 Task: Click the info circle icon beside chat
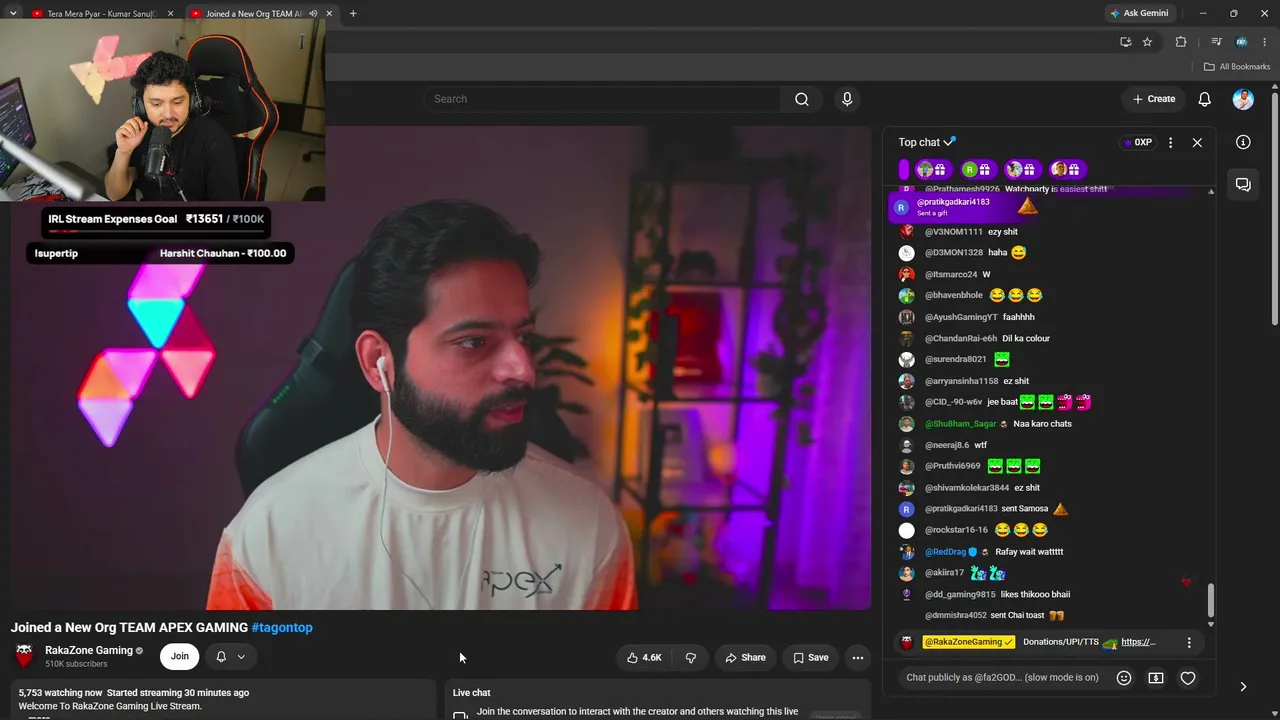[x=1243, y=142]
